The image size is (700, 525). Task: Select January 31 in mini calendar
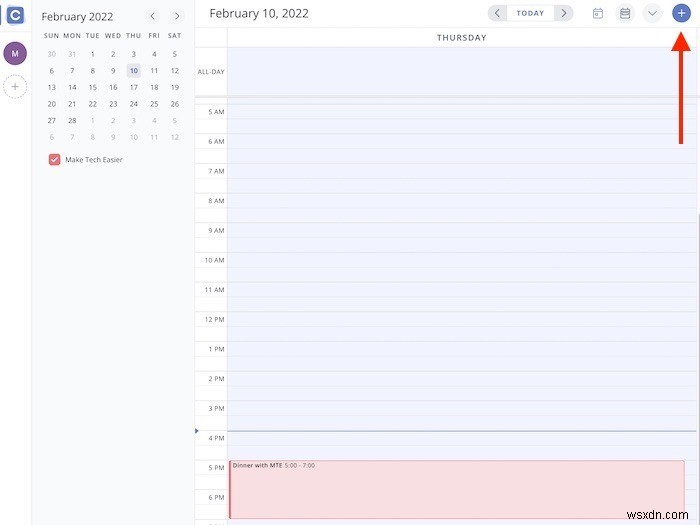(72, 54)
